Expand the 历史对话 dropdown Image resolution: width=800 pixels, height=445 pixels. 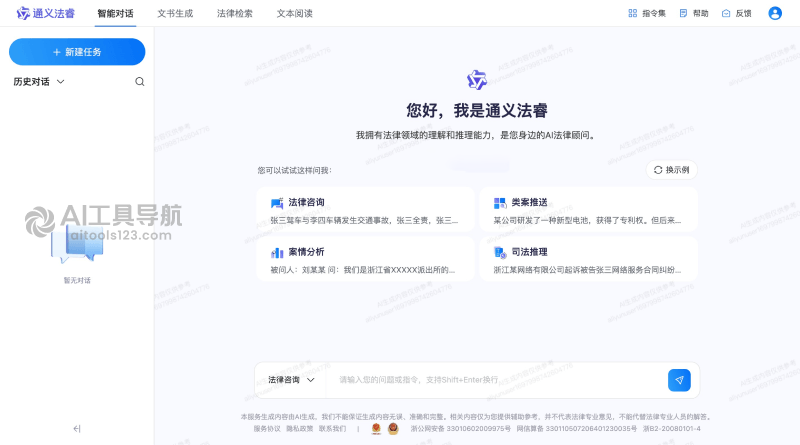point(39,82)
